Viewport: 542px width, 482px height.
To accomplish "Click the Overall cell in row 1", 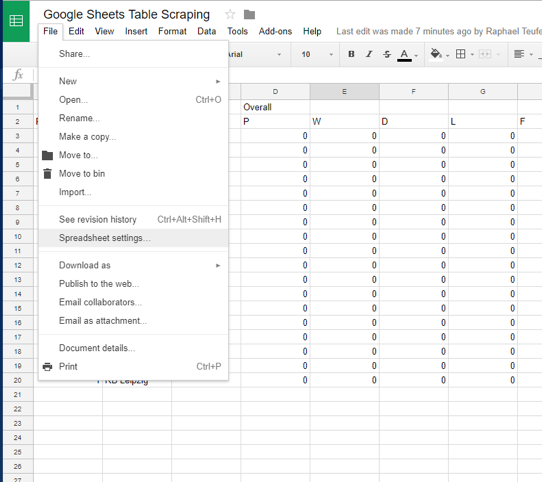I will [x=275, y=107].
